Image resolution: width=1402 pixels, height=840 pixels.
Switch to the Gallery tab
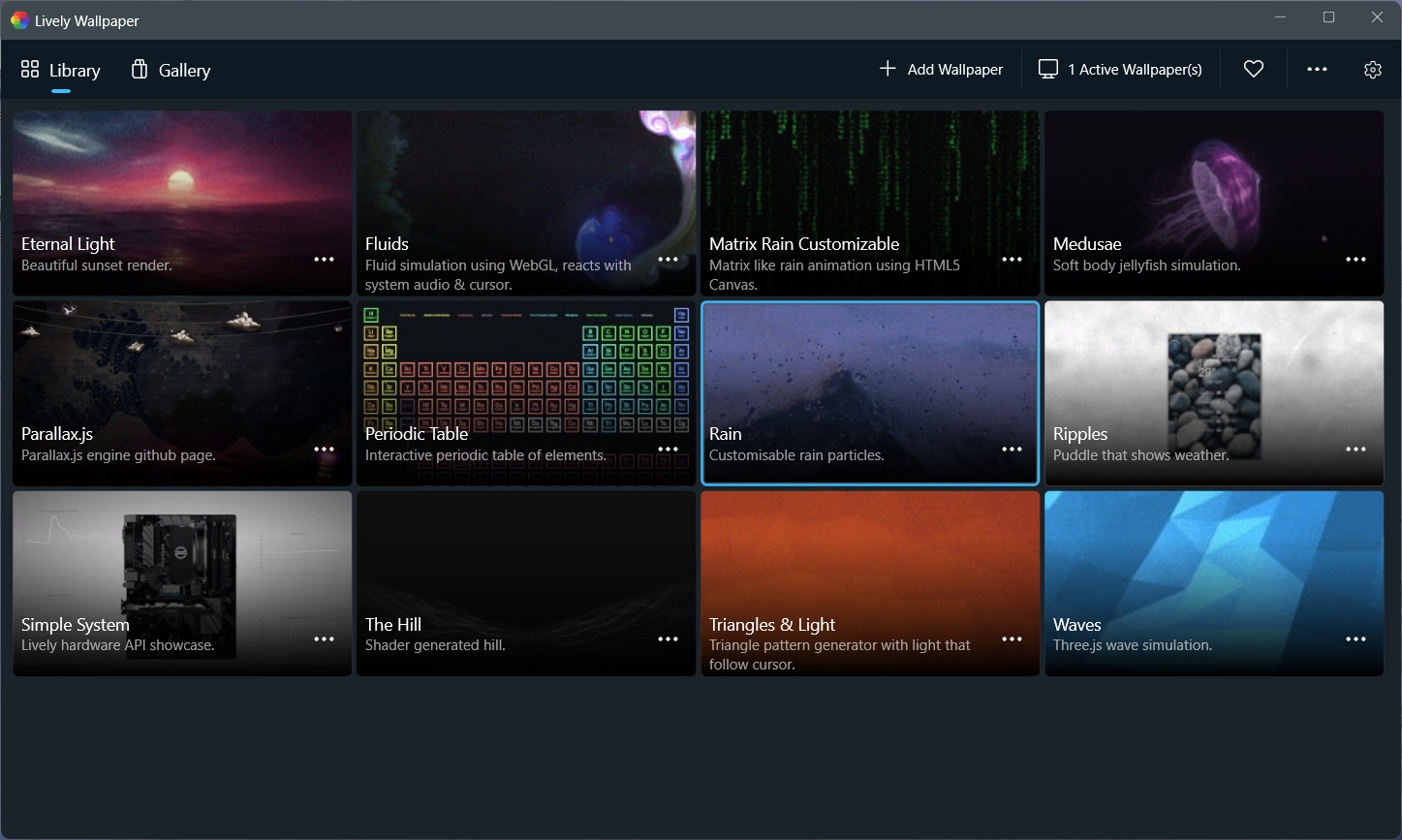click(x=171, y=71)
